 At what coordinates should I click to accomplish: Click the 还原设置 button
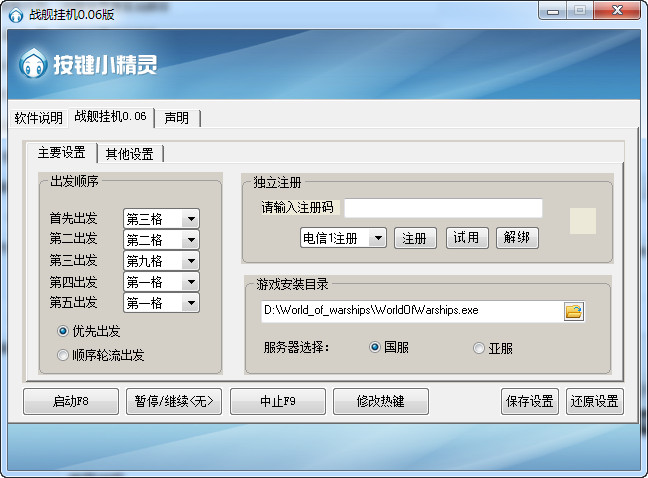595,401
